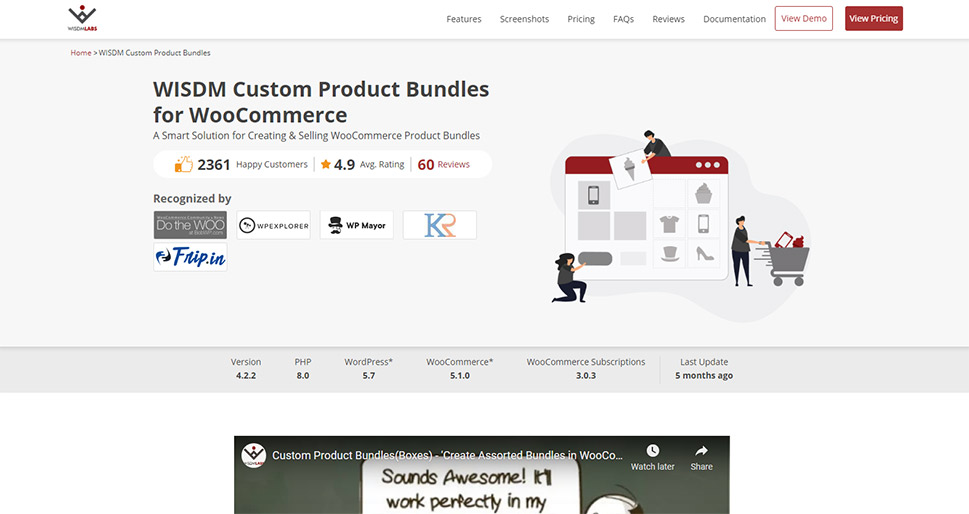The image size is (969, 514).
Task: Click the Recognized by label
Action: coord(192,198)
